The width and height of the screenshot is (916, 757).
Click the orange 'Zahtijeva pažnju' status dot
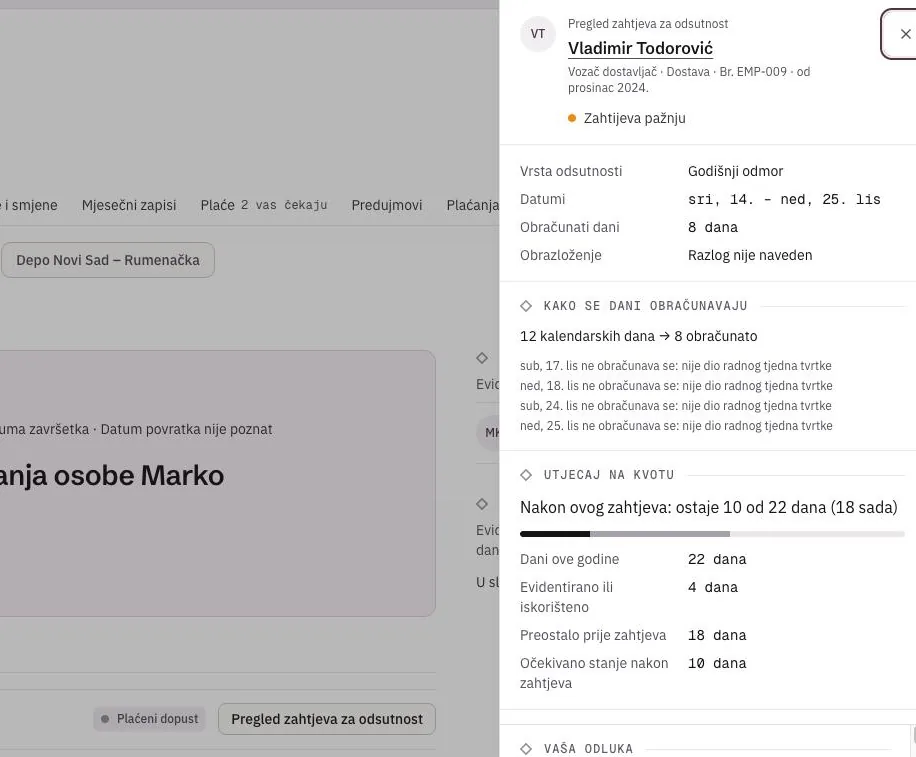572,118
